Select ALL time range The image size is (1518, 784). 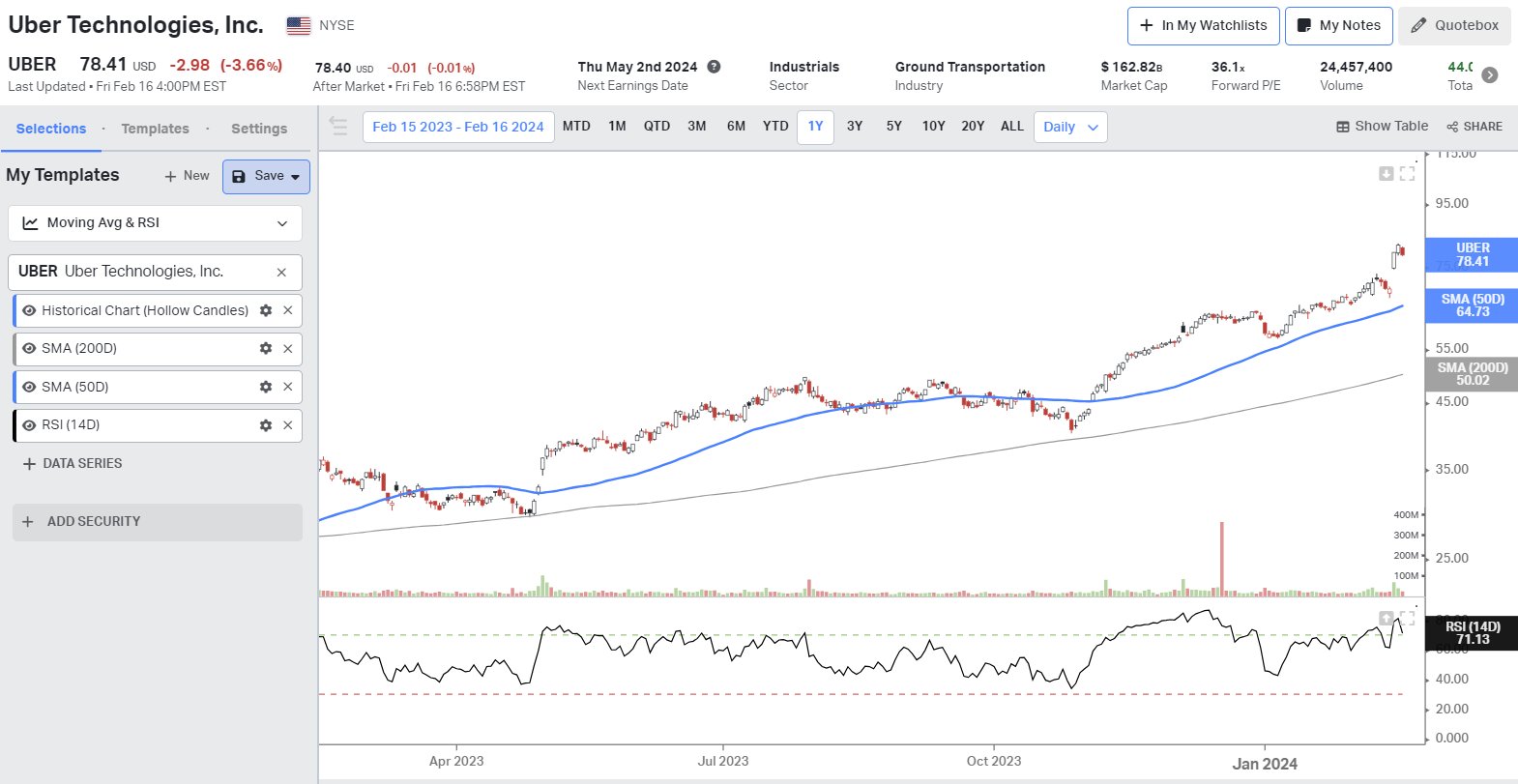pyautogui.click(x=1012, y=127)
